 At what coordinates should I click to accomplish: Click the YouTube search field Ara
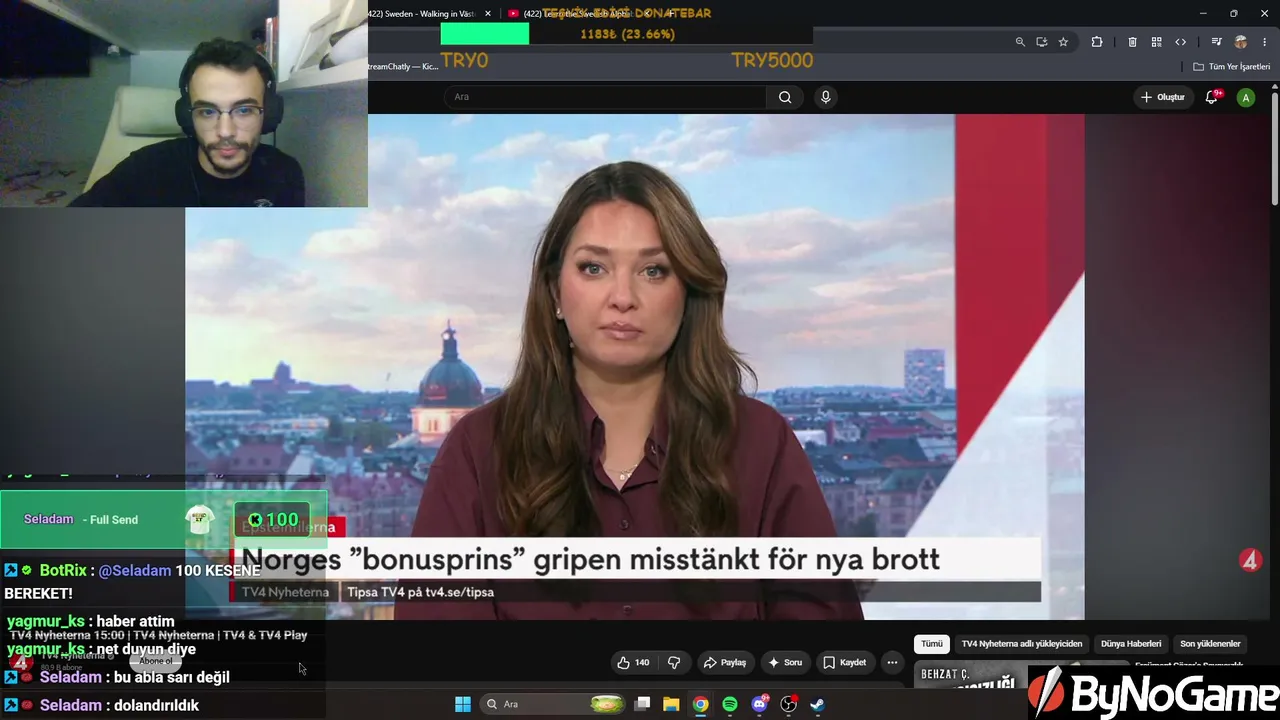tap(605, 97)
